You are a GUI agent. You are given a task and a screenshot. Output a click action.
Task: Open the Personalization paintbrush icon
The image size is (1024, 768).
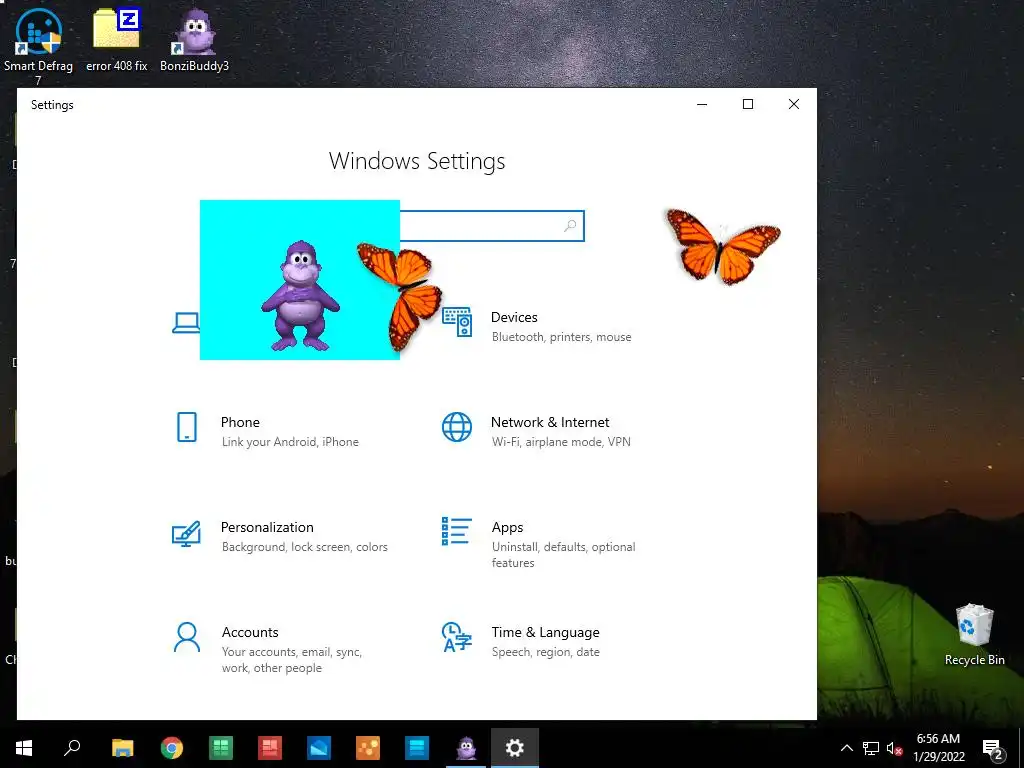(186, 533)
